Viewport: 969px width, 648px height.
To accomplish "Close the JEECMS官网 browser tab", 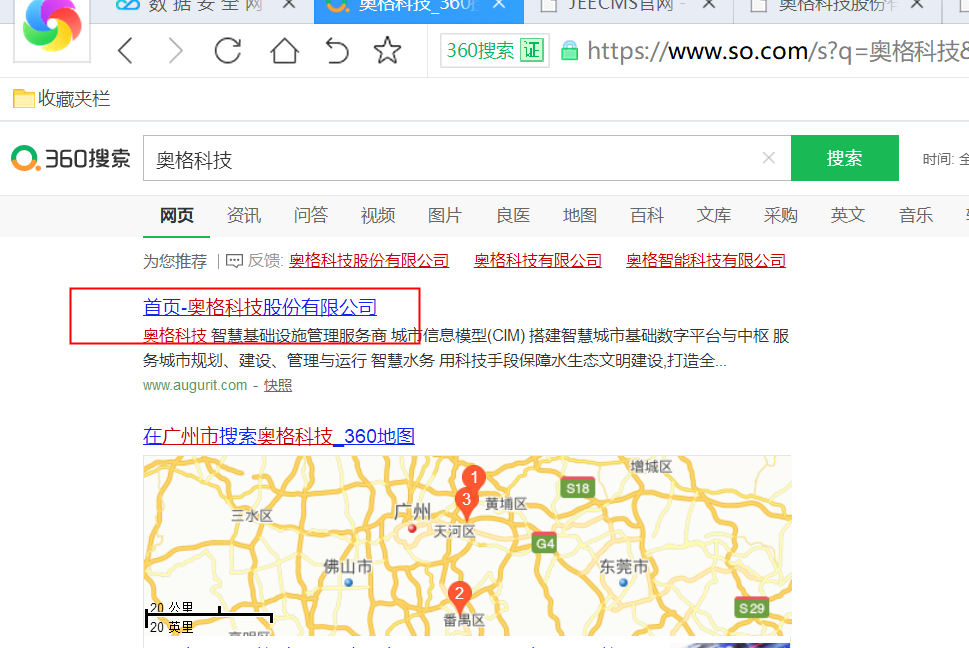I will (709, 5).
